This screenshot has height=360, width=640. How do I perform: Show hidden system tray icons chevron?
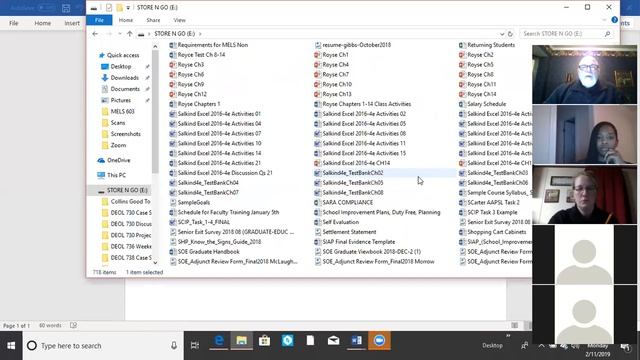point(541,346)
